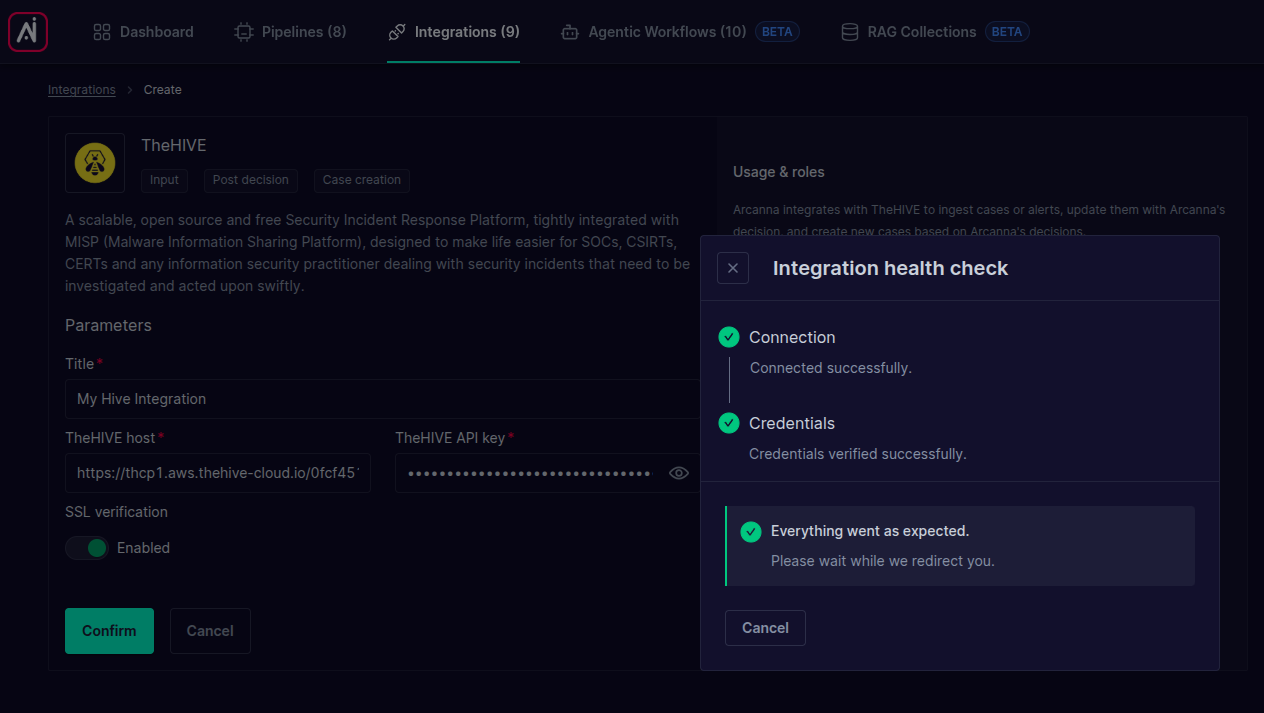Click the 'Everything went as expected' check icon

tap(751, 531)
